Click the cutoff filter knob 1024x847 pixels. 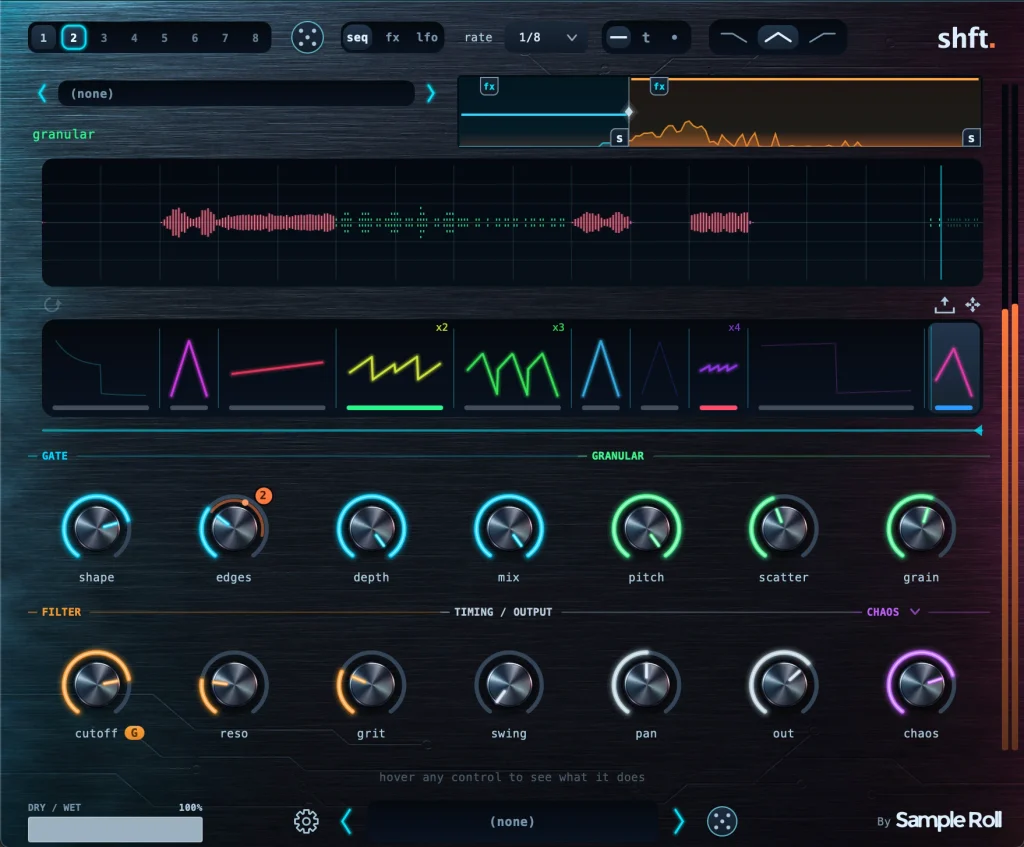pos(97,684)
